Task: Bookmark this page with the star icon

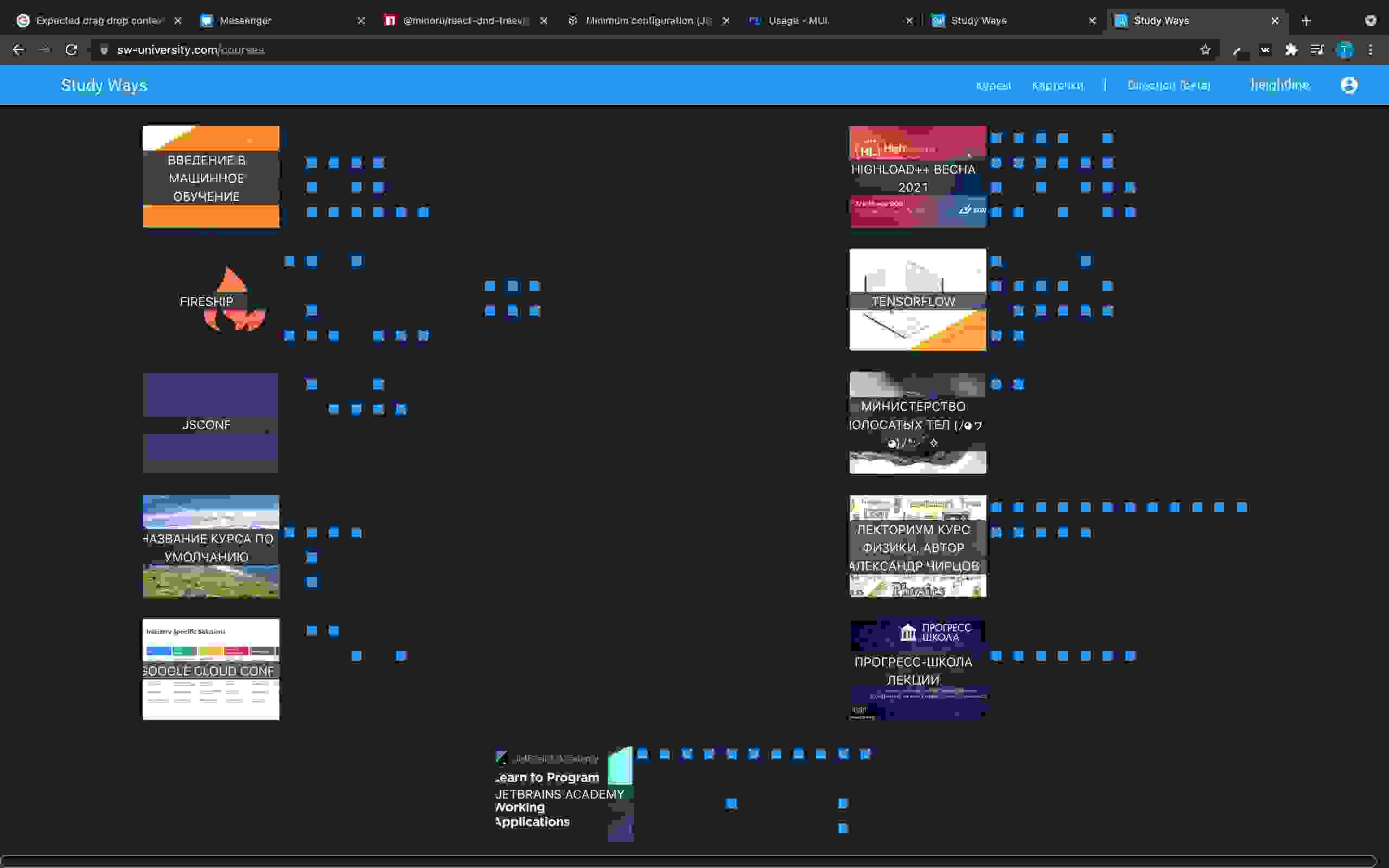Action: [1205, 50]
